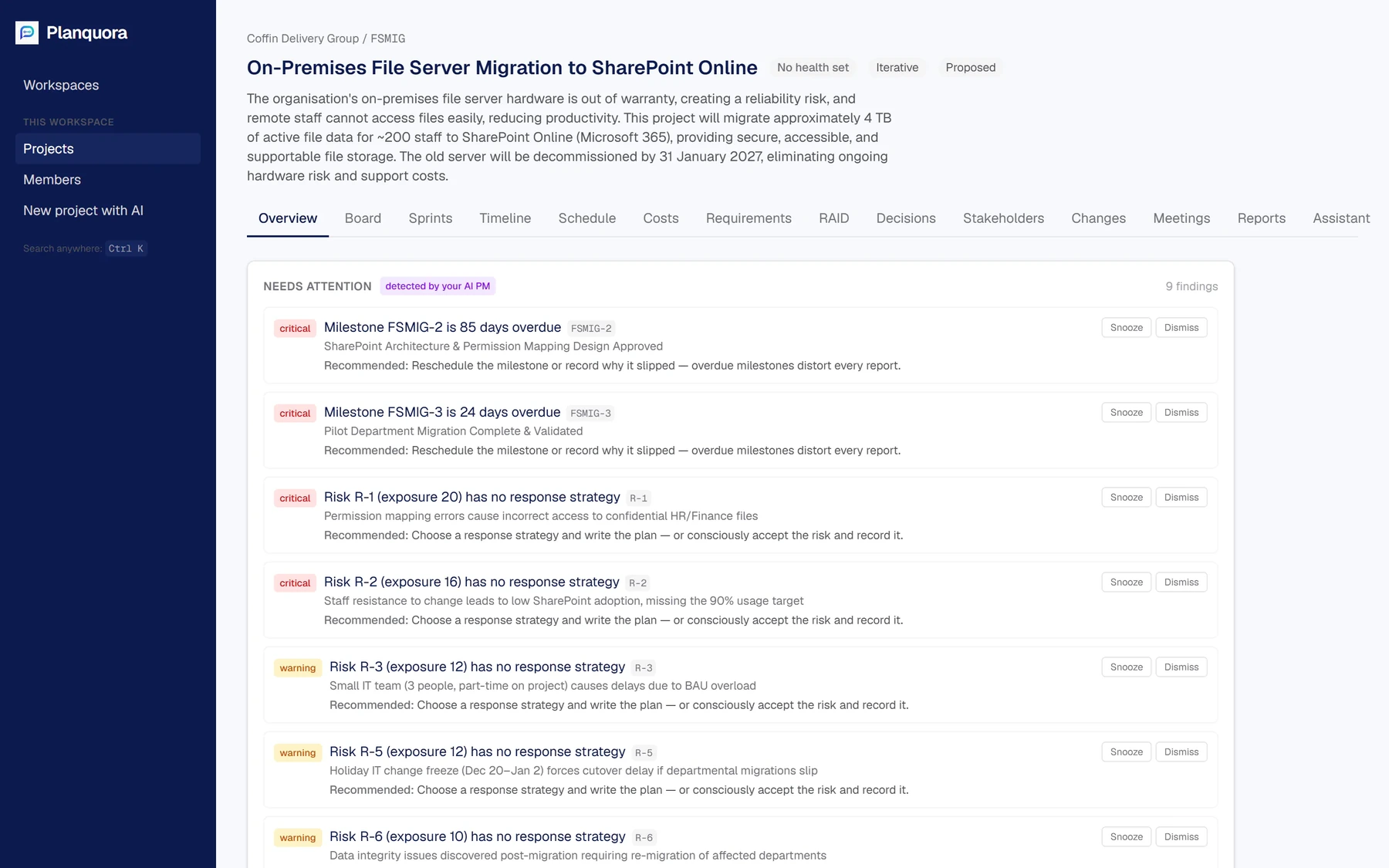Open the Changes tab
The width and height of the screenshot is (1389, 868).
[1098, 218]
